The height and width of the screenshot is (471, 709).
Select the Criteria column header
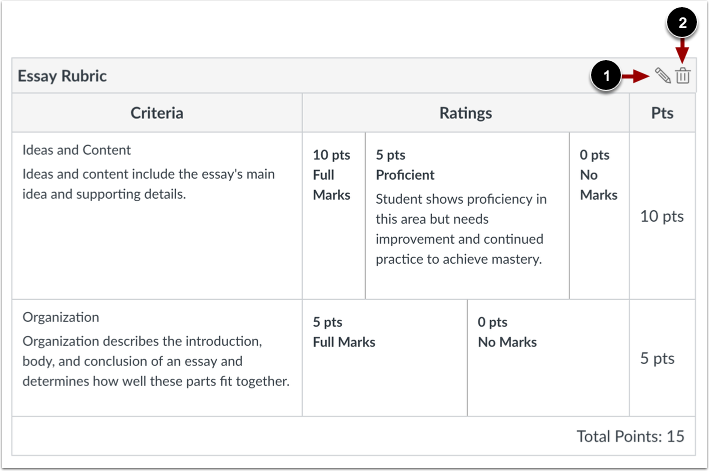tap(157, 113)
